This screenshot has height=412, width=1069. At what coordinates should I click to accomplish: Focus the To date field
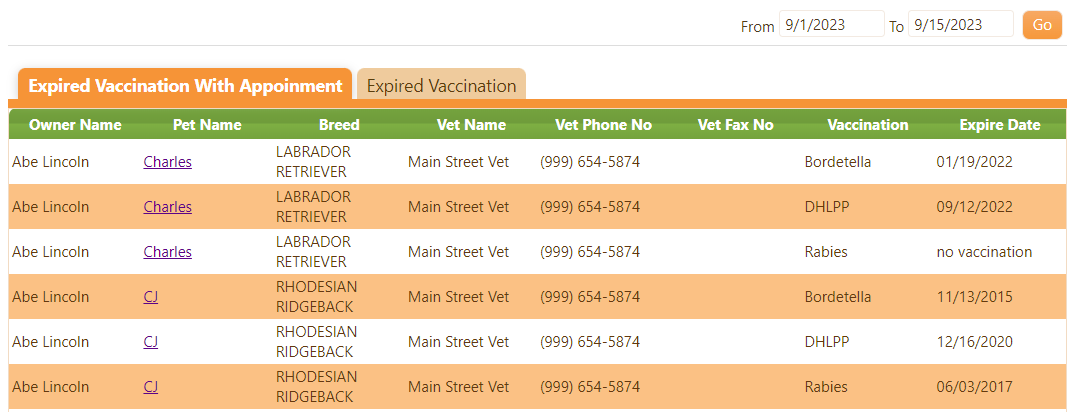[x=961, y=25]
